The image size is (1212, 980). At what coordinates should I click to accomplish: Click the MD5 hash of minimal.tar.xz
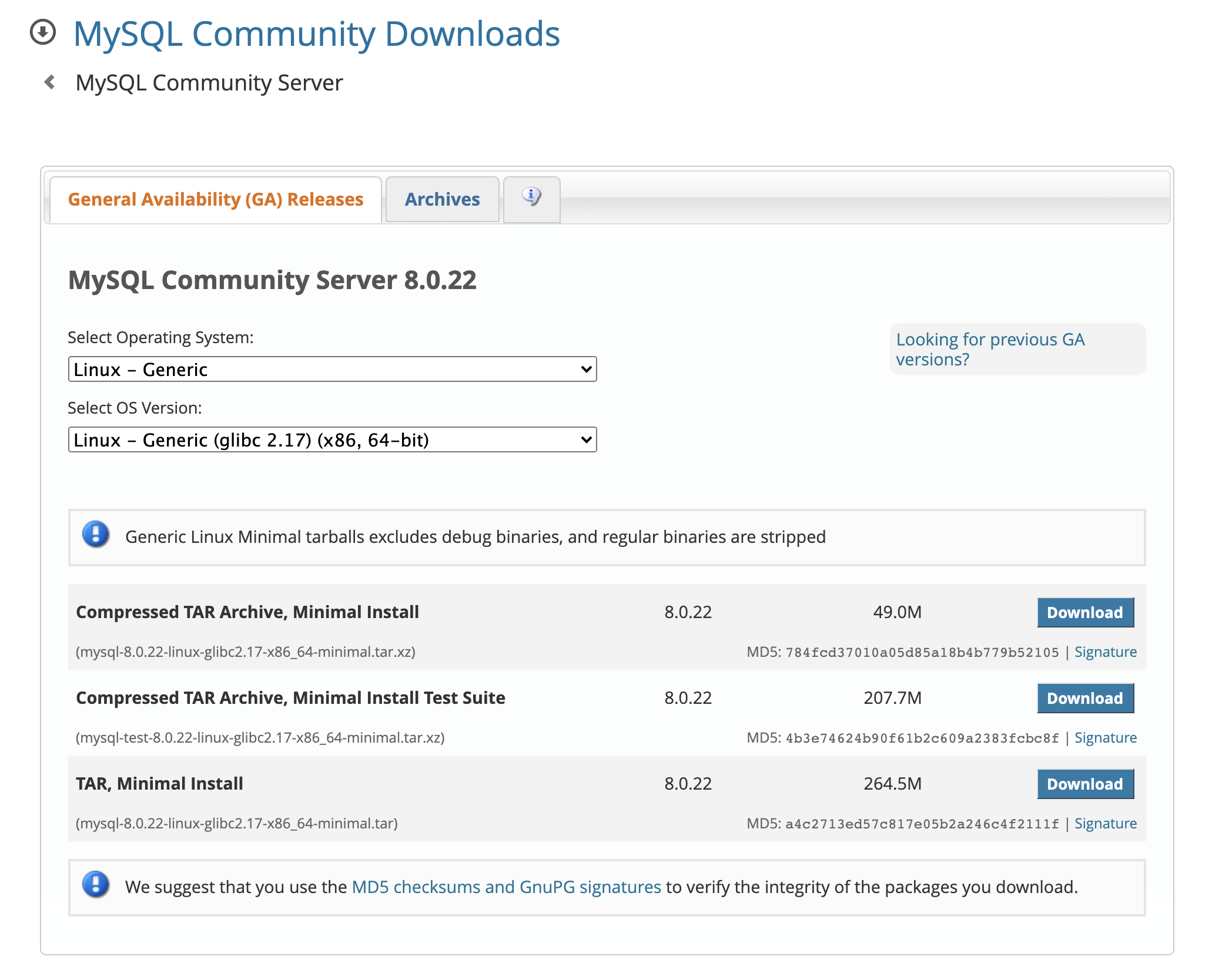pos(922,653)
